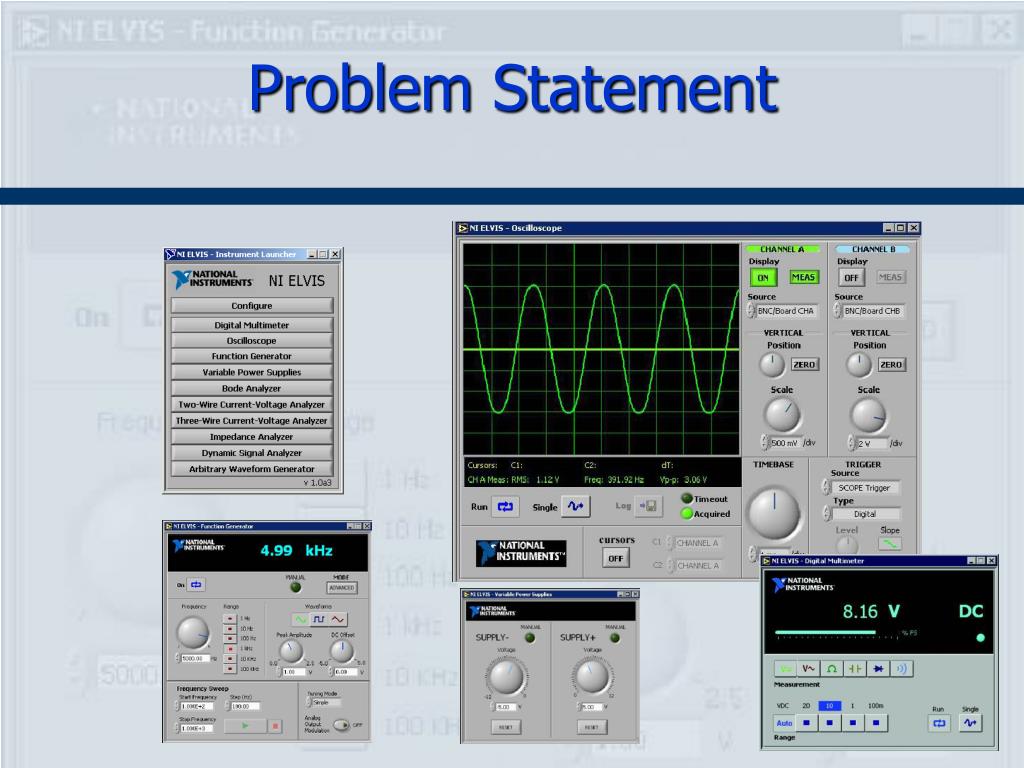Toggle Analog Output Modulation switch

(x=342, y=725)
